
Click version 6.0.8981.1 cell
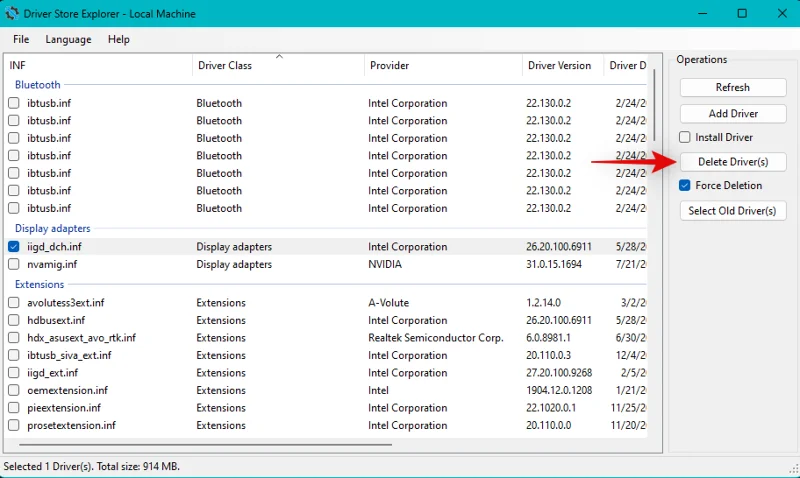548,338
